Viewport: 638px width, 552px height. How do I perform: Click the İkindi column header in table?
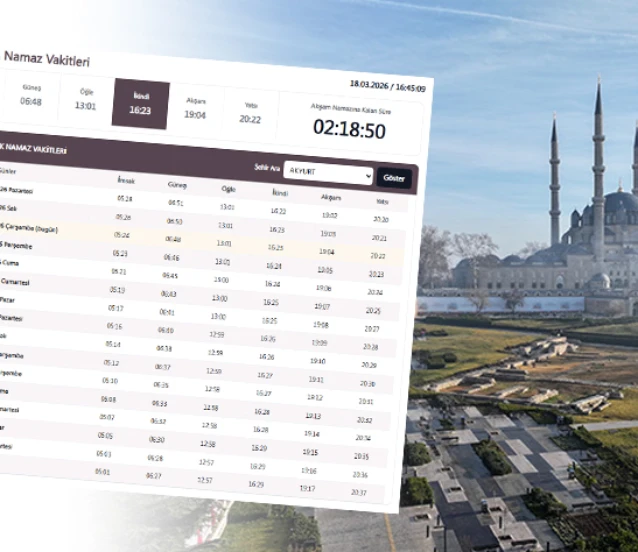[x=280, y=192]
